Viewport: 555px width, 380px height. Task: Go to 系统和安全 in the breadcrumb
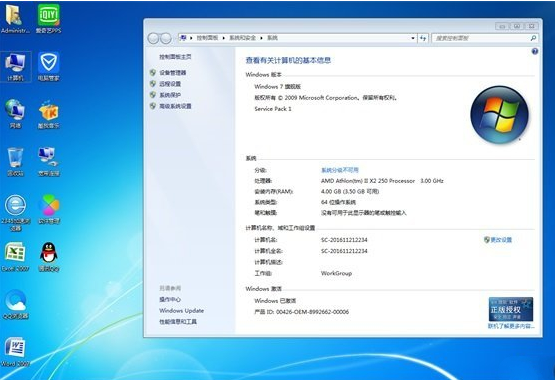tap(242, 38)
